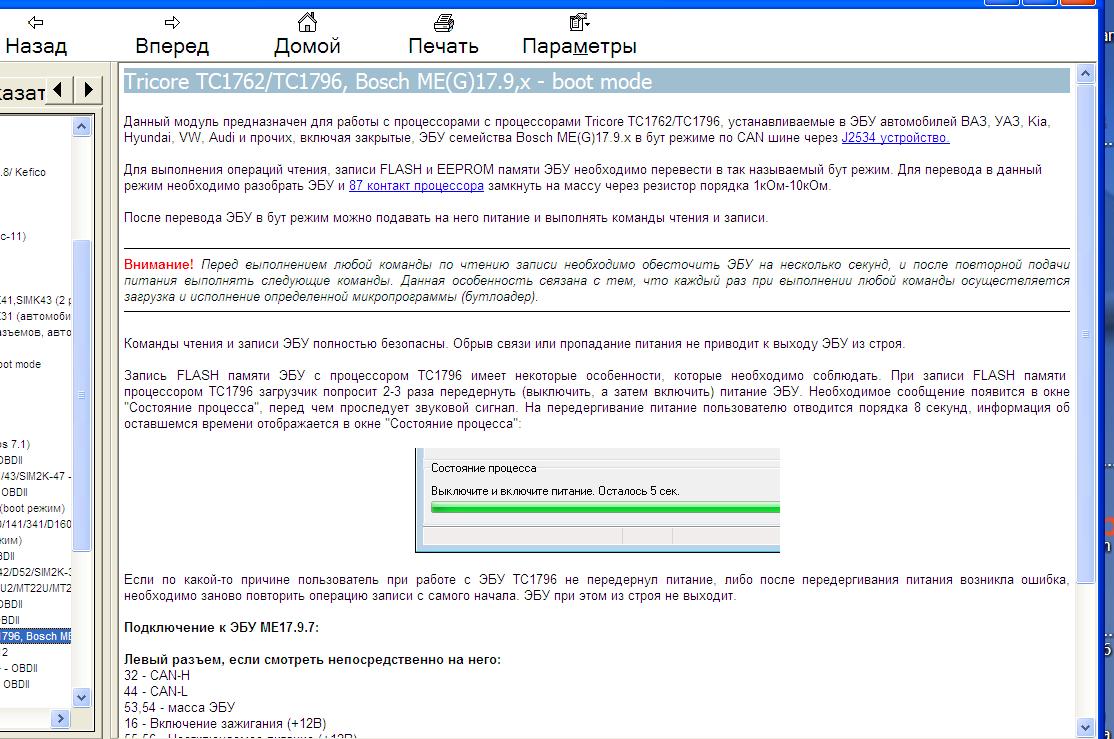This screenshot has height=739, width=1114.
Task: Click the article heading 'Tricore TC1762/TC1796, Bosch ME(G)17.9,x - boot mode'
Action: pos(388,82)
